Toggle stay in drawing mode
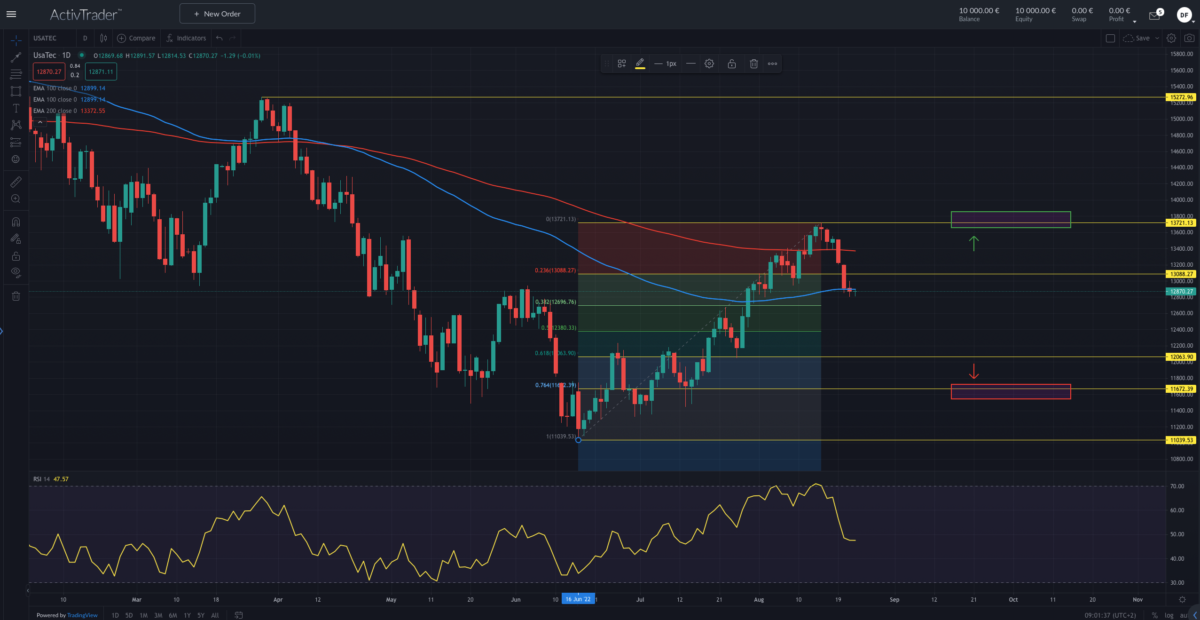1200x620 pixels. pos(16,239)
